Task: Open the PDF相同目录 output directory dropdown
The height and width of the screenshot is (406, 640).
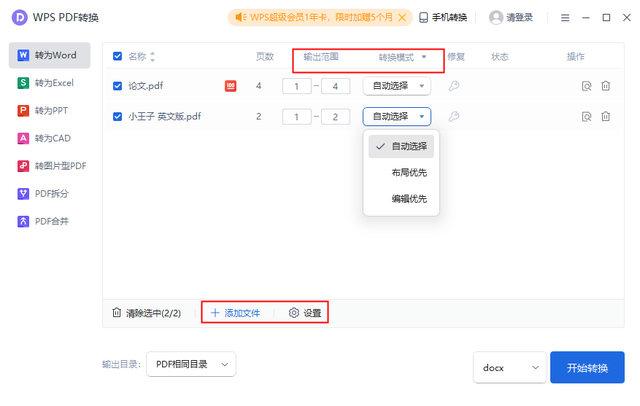Action: [x=191, y=364]
